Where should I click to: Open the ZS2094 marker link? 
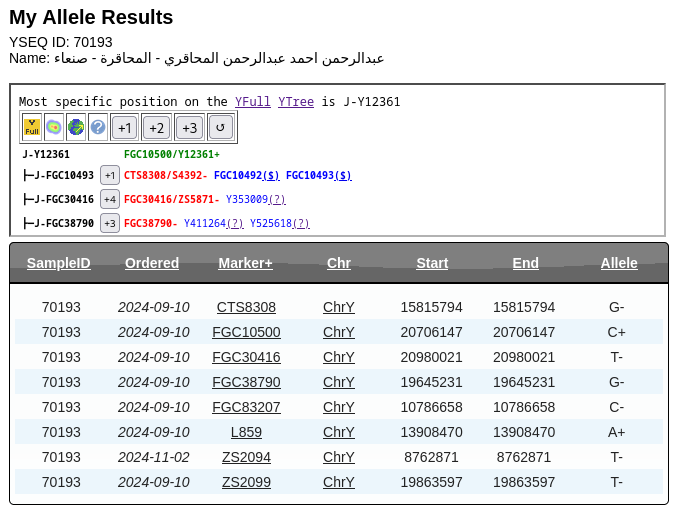(246, 457)
